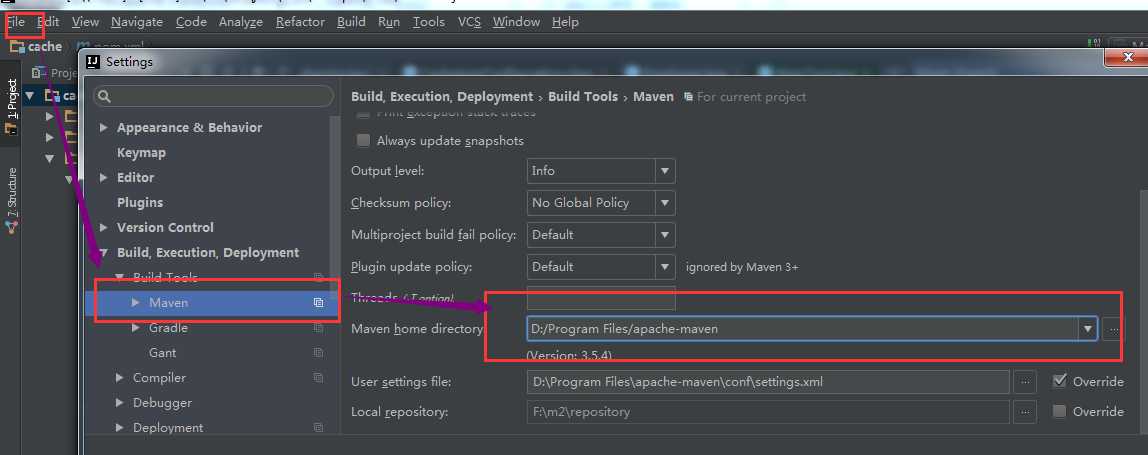Open the Code menu
This screenshot has height=455, width=1148.
191,22
